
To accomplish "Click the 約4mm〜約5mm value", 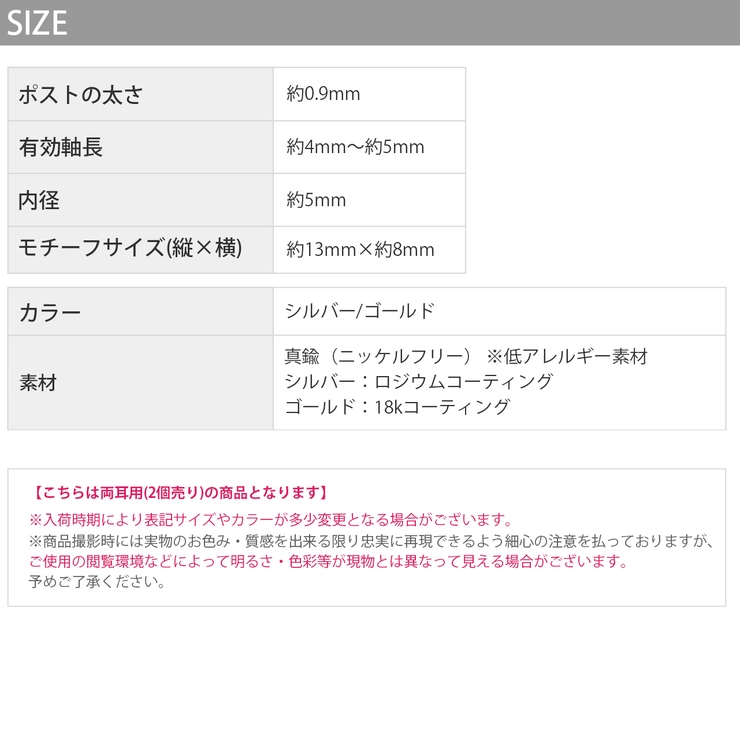I will (355, 148).
